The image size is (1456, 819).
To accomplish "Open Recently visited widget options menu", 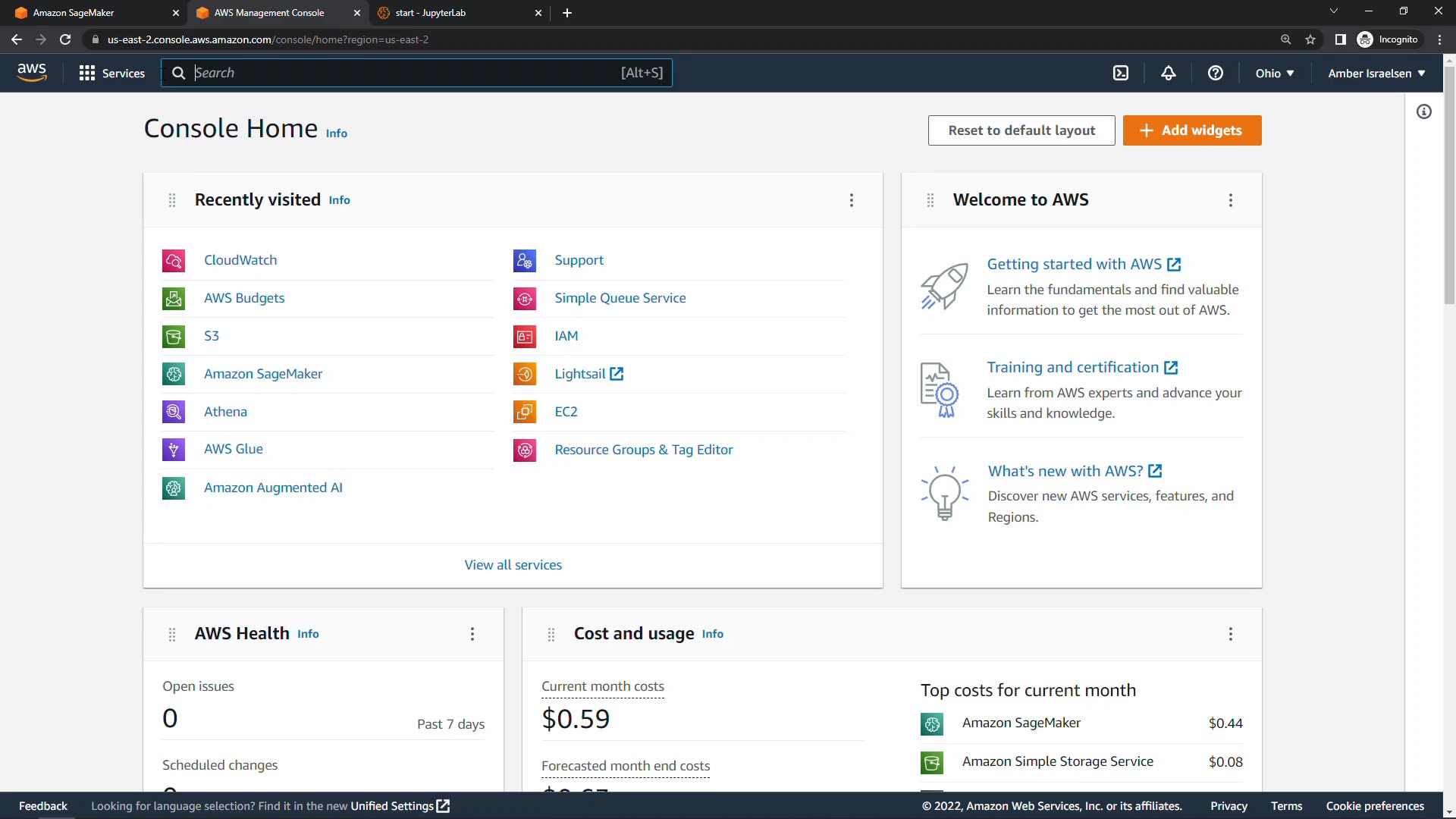I will point(852,200).
